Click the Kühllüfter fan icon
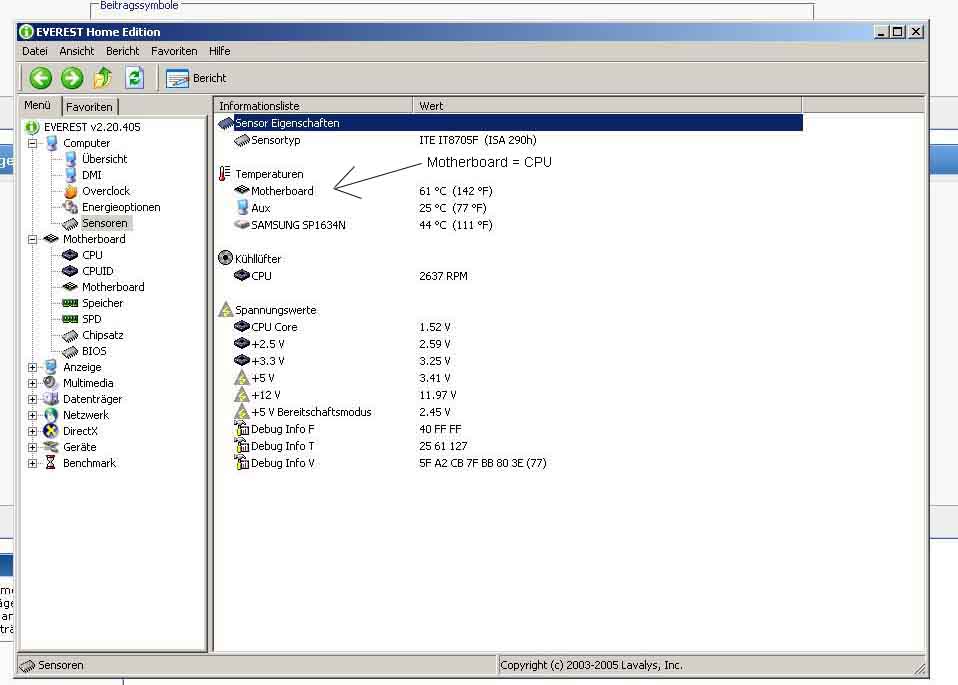Image resolution: width=958 pixels, height=685 pixels. click(x=225, y=258)
